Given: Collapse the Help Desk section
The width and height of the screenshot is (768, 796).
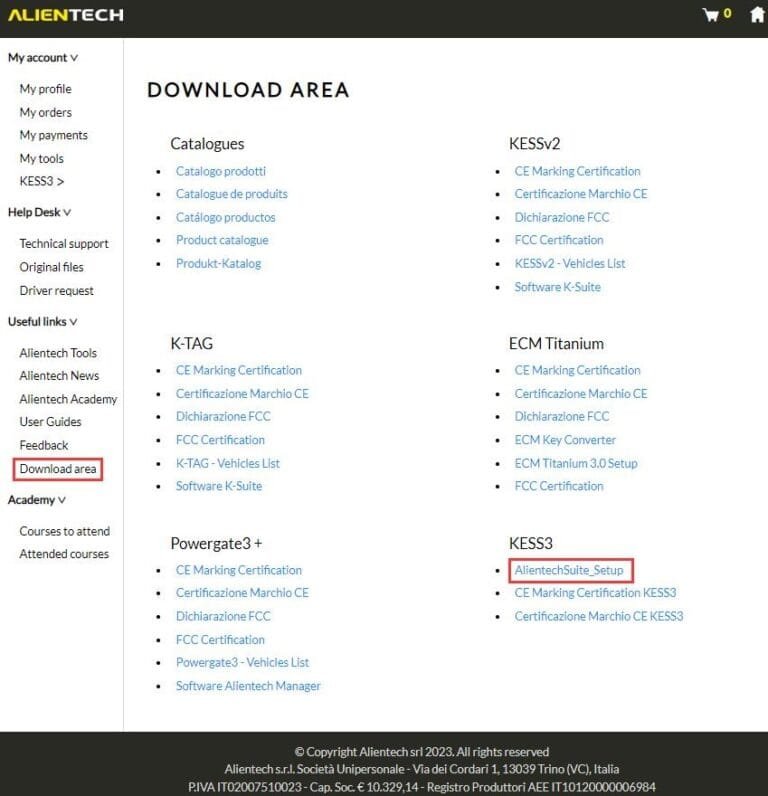Looking at the screenshot, I should 39,212.
